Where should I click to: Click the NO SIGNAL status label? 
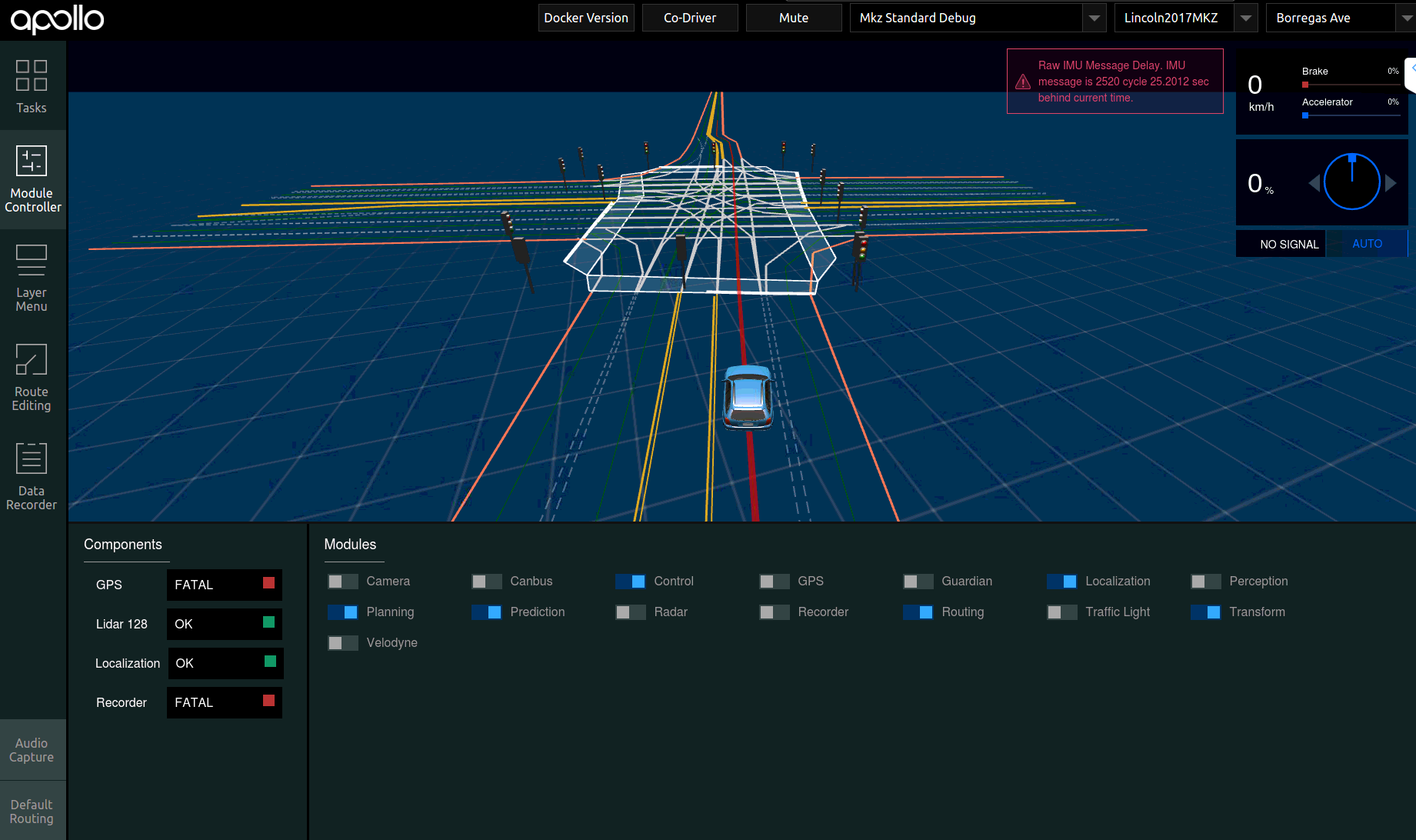click(x=1289, y=245)
